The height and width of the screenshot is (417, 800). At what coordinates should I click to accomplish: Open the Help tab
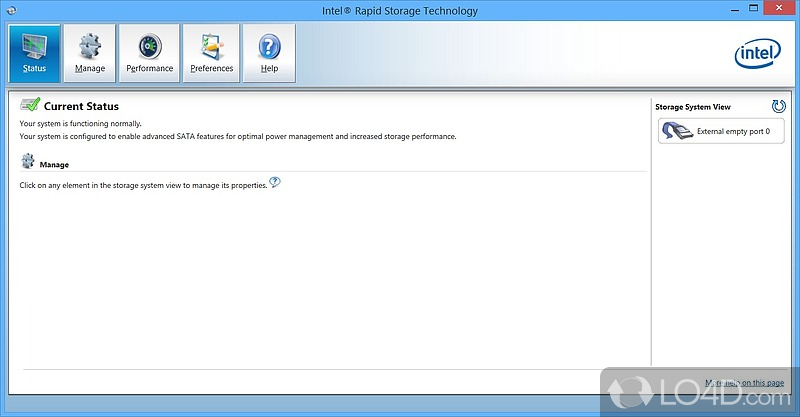269,53
